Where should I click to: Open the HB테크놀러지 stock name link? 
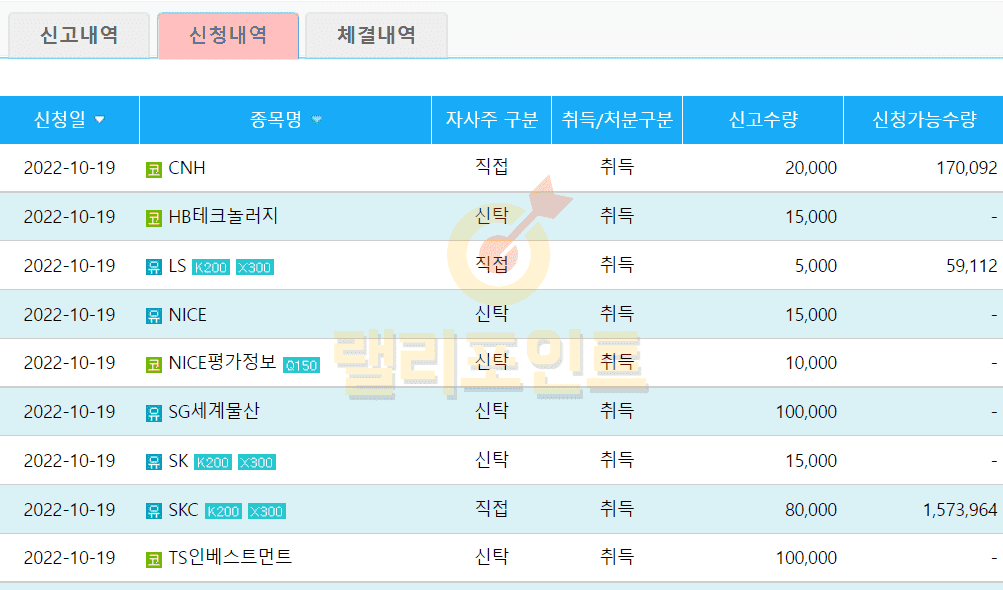[x=223, y=217]
